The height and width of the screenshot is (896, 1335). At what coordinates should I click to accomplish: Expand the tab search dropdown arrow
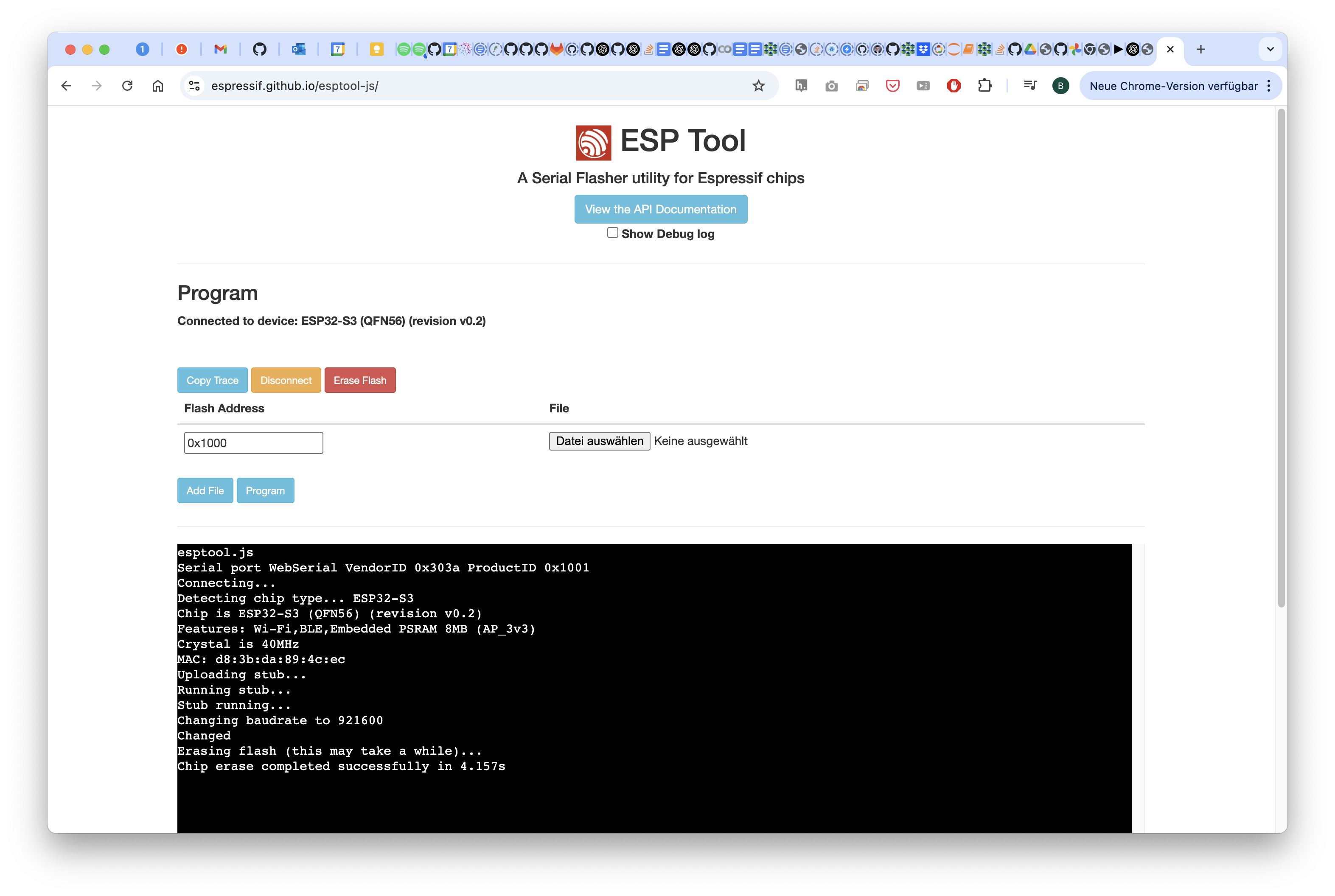[x=1270, y=49]
